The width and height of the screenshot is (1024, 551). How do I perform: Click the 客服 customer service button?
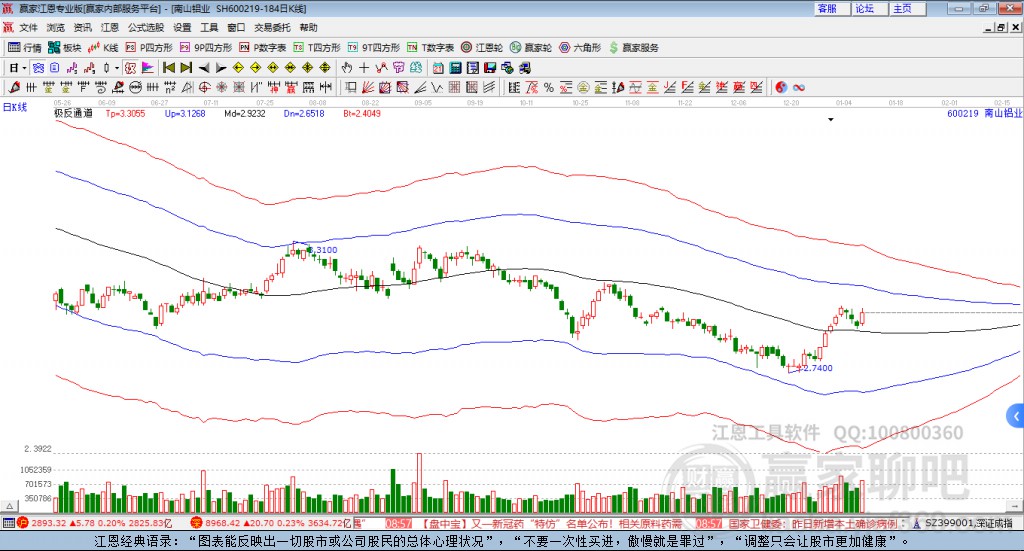coord(827,8)
